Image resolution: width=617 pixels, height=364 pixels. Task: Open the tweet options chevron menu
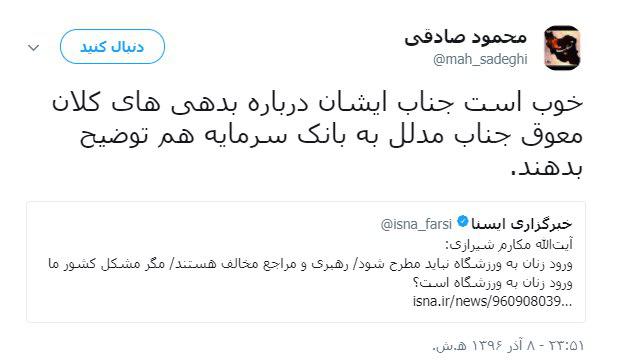tap(34, 48)
